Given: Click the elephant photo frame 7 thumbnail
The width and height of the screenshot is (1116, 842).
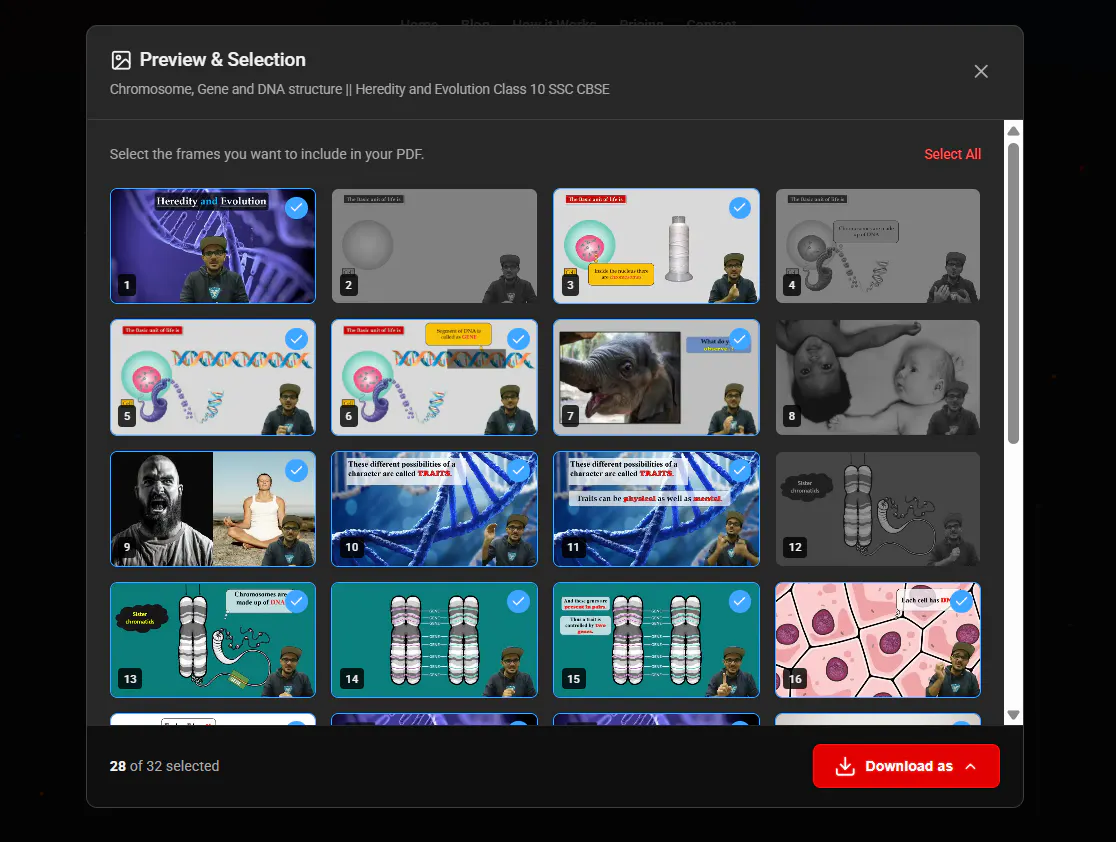Looking at the screenshot, I should pyautogui.click(x=656, y=377).
